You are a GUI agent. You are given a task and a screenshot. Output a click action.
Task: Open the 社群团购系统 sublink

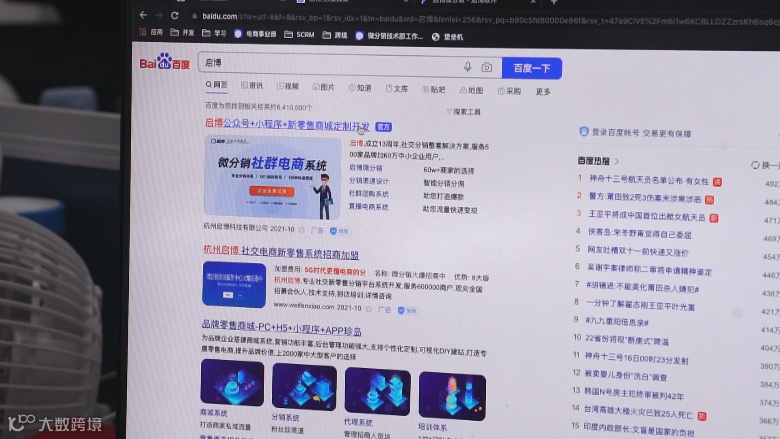pos(369,194)
